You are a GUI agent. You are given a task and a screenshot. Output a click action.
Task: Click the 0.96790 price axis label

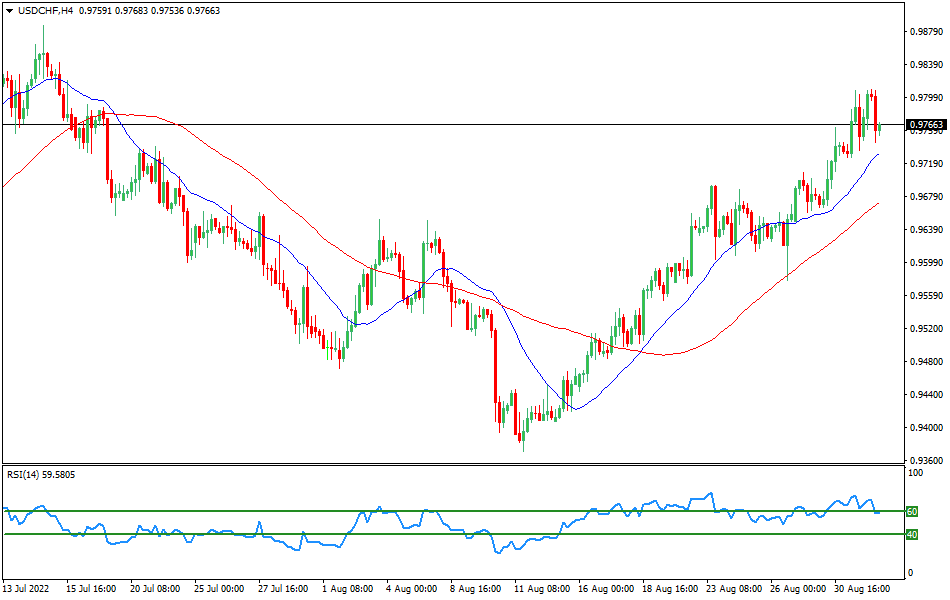(925, 197)
